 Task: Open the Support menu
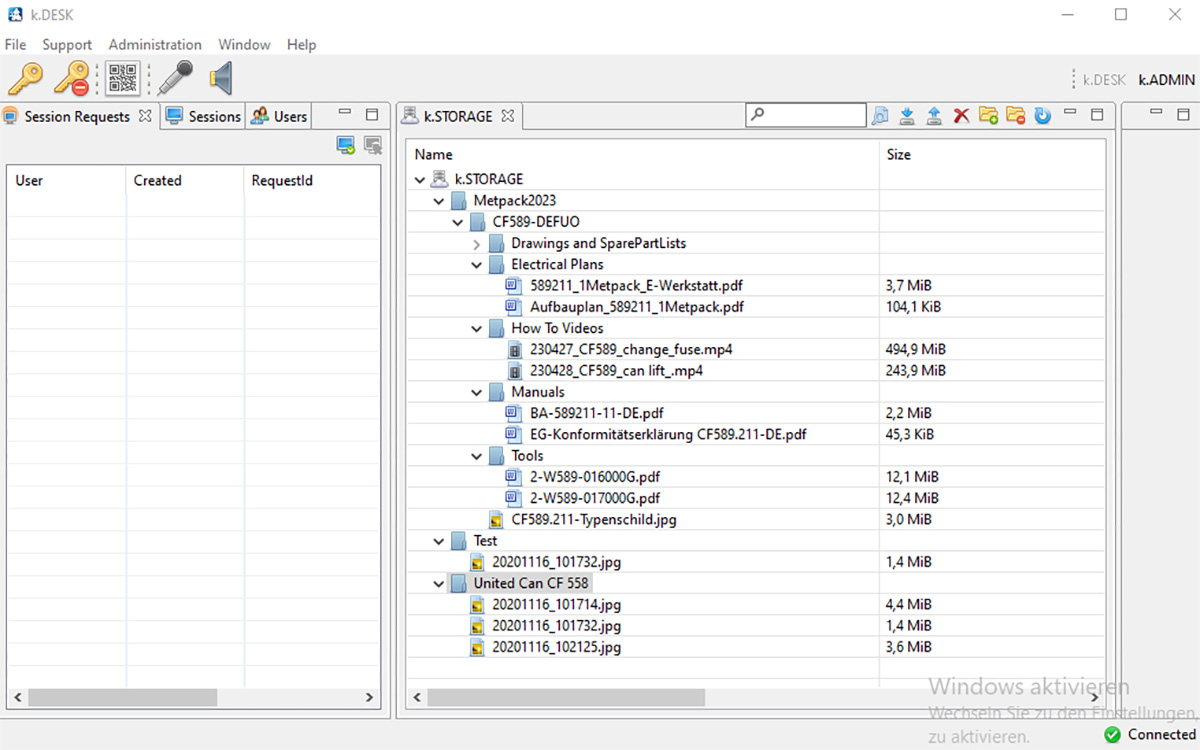pyautogui.click(x=67, y=45)
